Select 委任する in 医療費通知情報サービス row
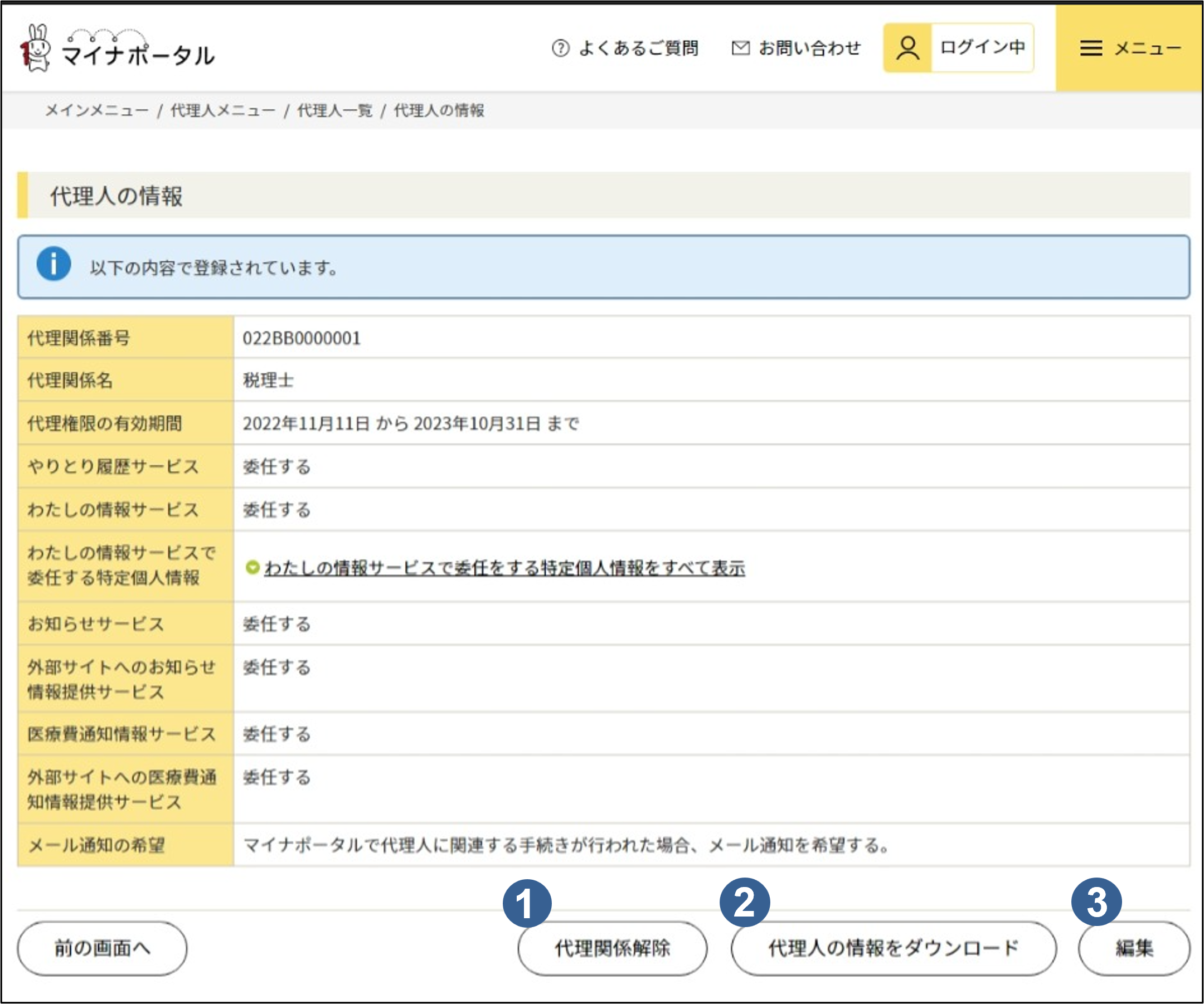 pos(277,734)
